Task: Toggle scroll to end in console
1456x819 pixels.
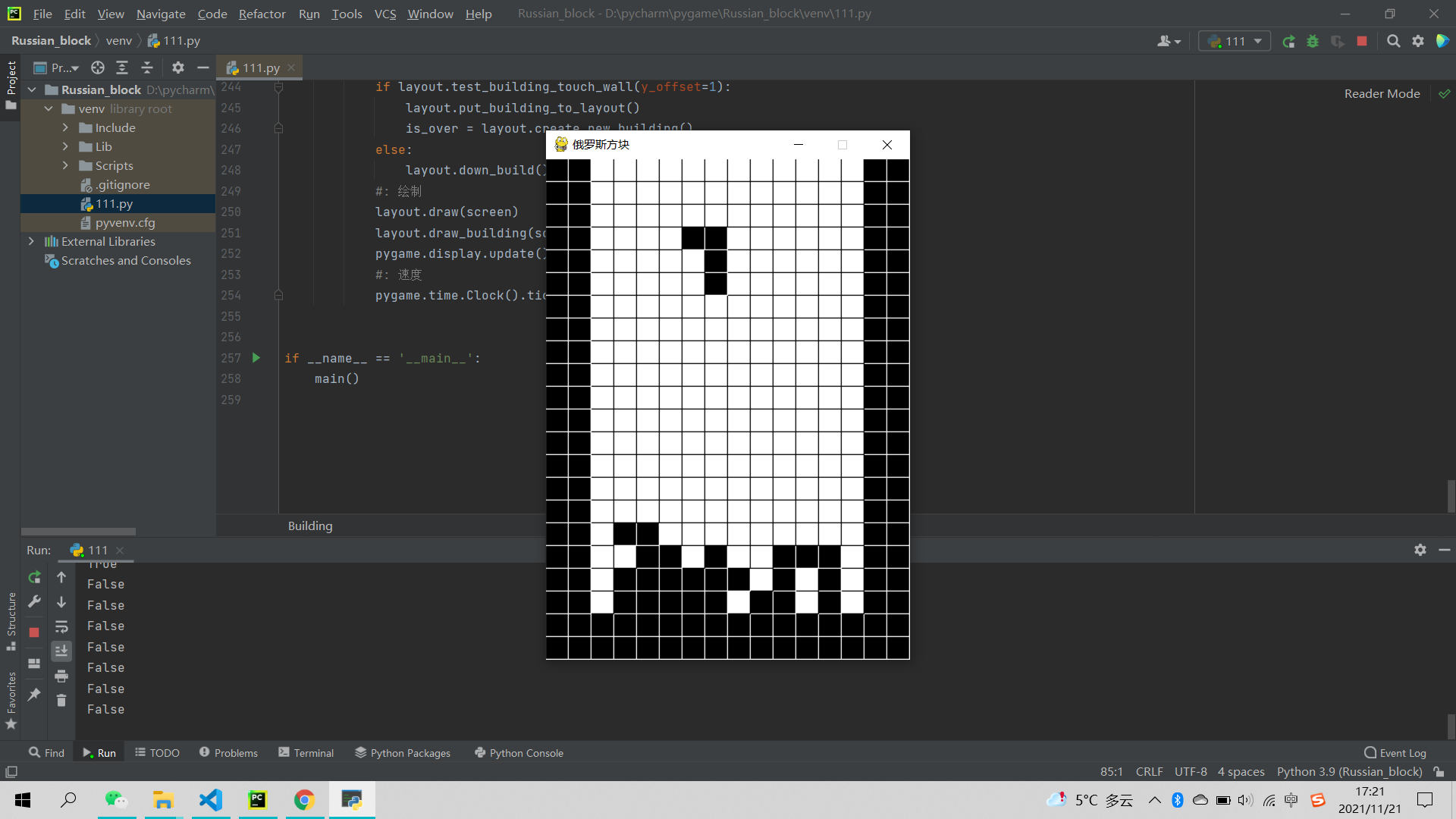Action: click(61, 651)
